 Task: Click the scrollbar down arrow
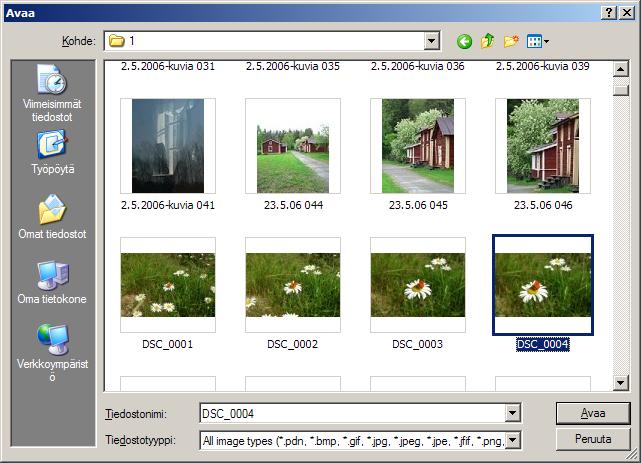621,382
